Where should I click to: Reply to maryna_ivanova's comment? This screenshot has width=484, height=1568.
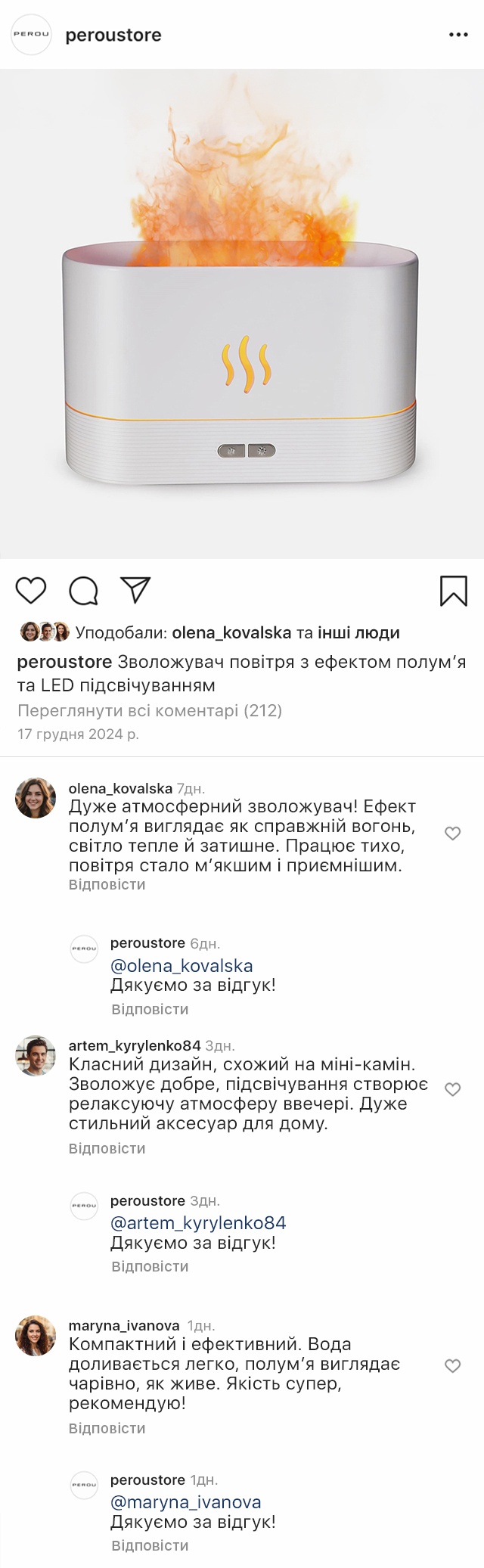[x=107, y=1428]
